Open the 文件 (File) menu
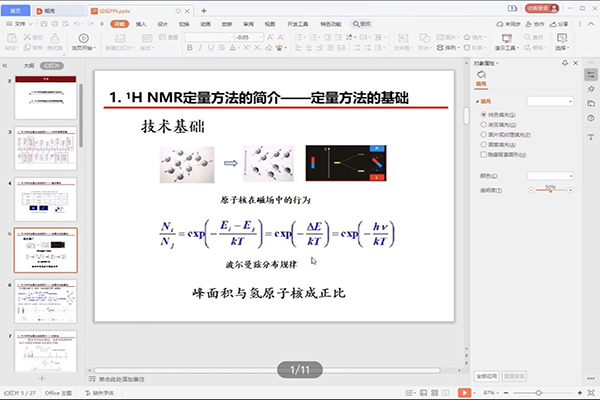Viewport: 600px width, 400px height. (19, 21)
